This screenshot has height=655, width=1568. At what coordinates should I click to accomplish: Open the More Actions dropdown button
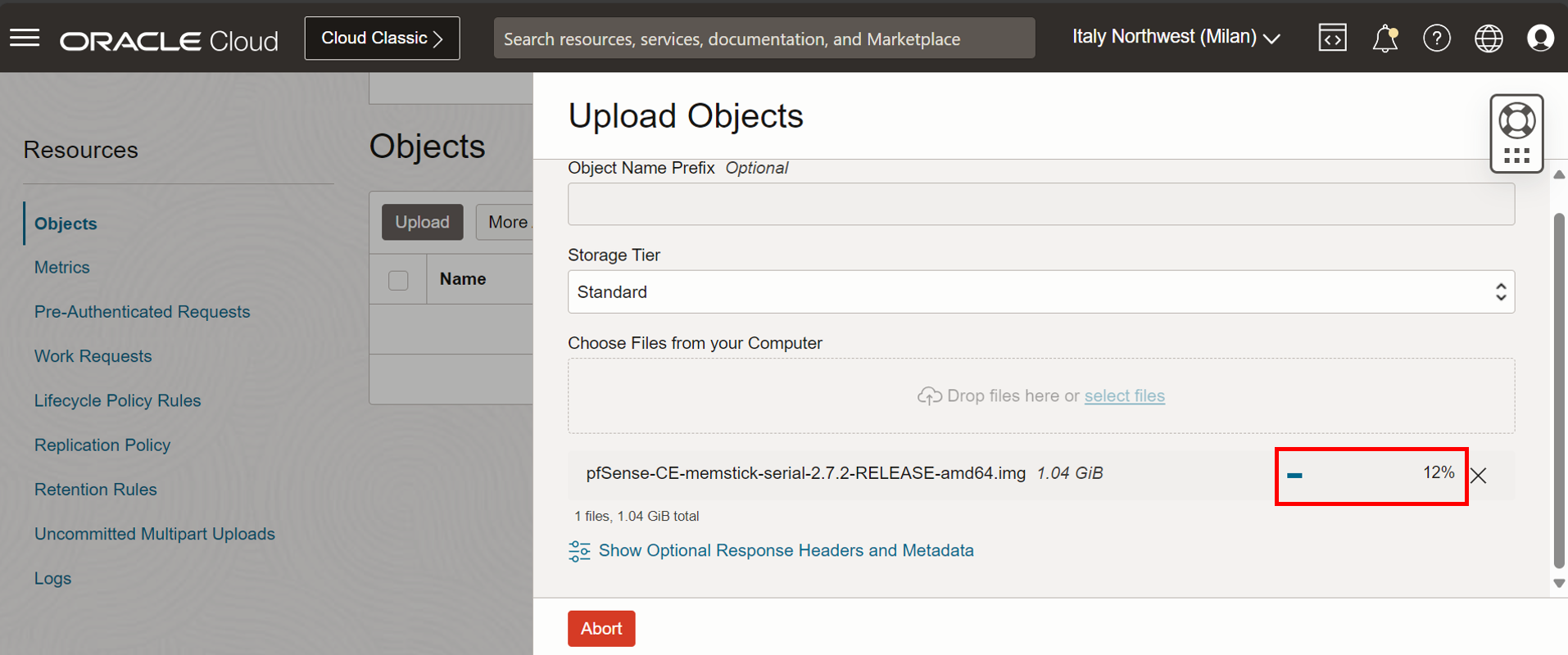point(505,222)
